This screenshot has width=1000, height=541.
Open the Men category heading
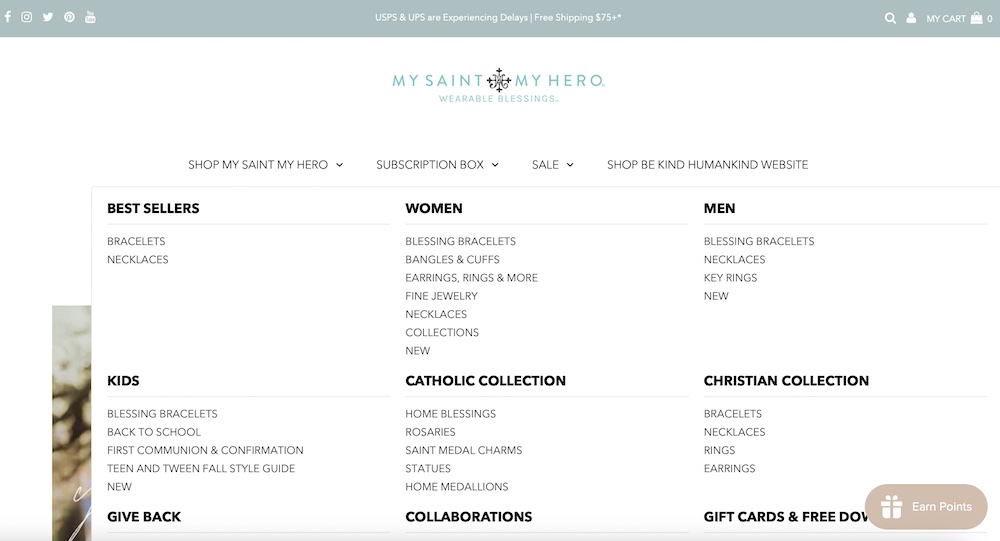point(719,208)
